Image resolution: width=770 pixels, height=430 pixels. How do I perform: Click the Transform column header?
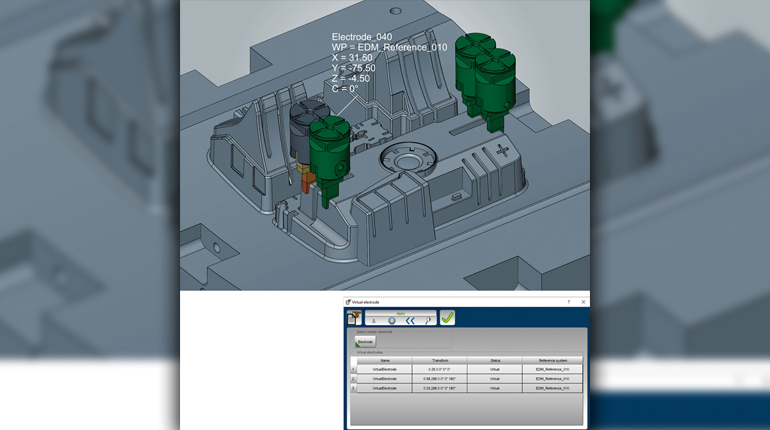440,360
